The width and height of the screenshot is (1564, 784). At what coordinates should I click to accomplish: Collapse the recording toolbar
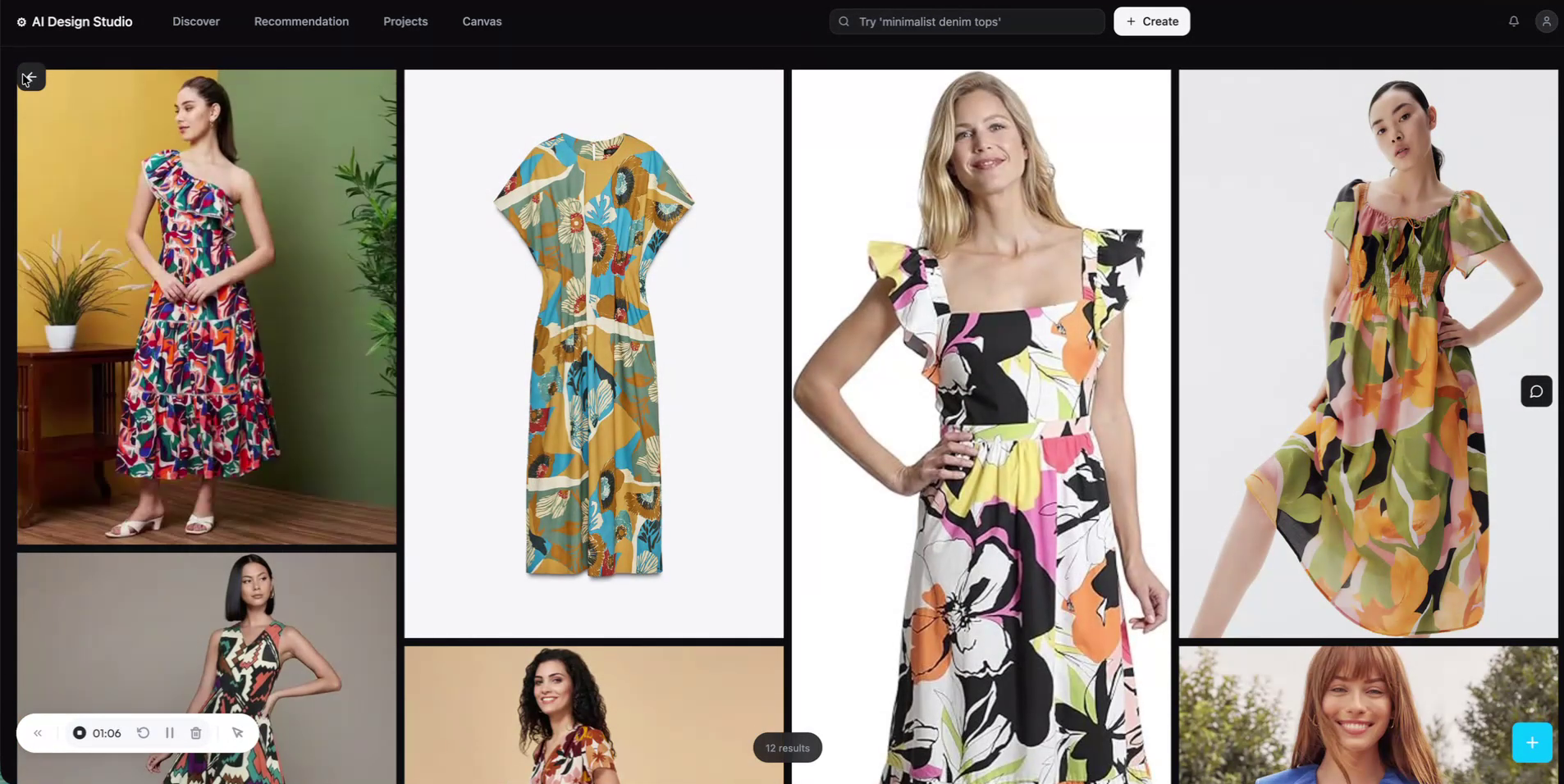pos(38,733)
